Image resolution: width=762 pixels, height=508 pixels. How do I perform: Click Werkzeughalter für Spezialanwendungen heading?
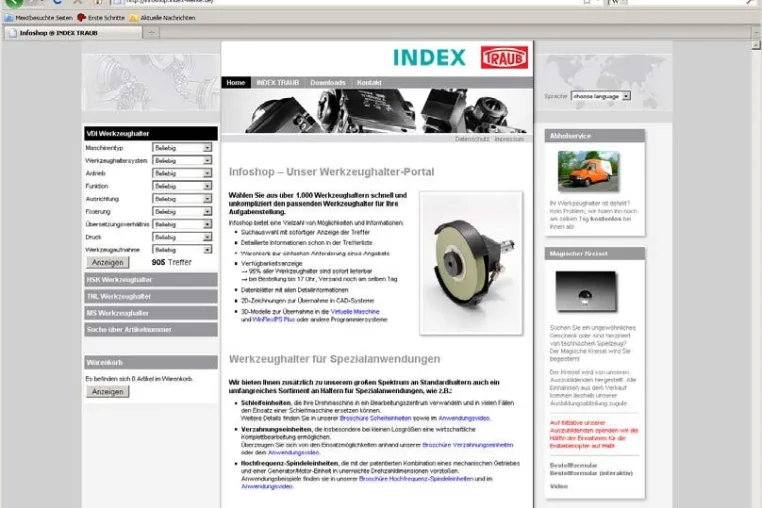(x=334, y=359)
